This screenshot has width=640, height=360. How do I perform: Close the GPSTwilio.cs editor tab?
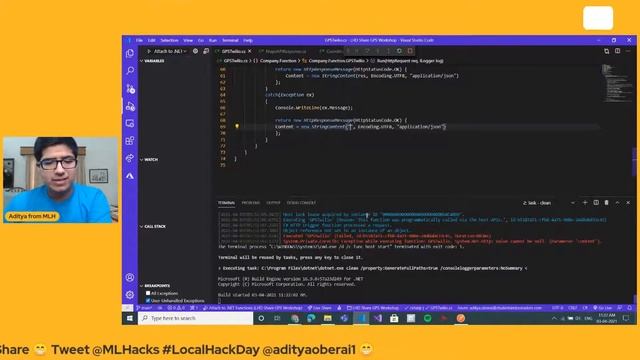250,51
